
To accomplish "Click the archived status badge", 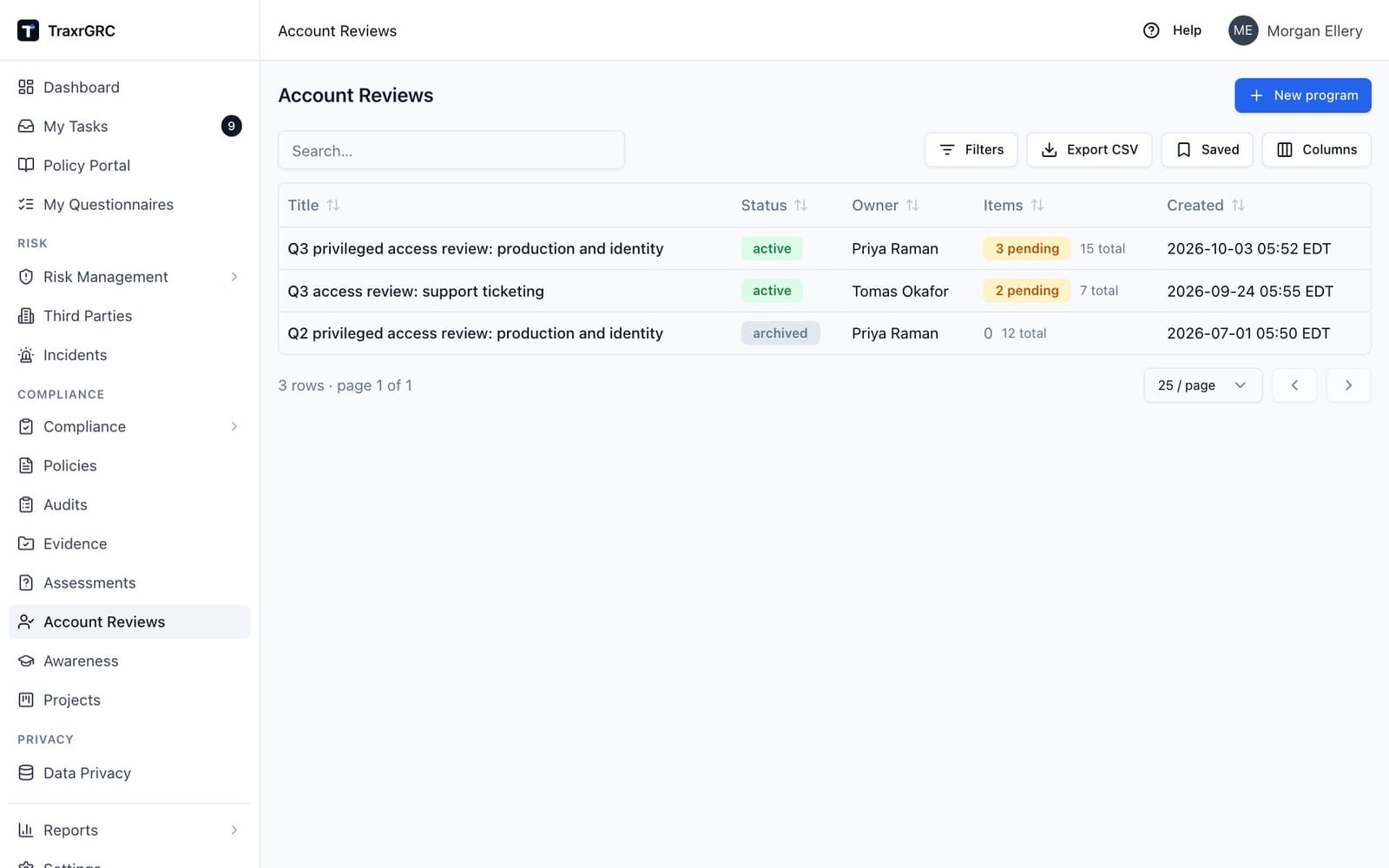I will (x=780, y=333).
